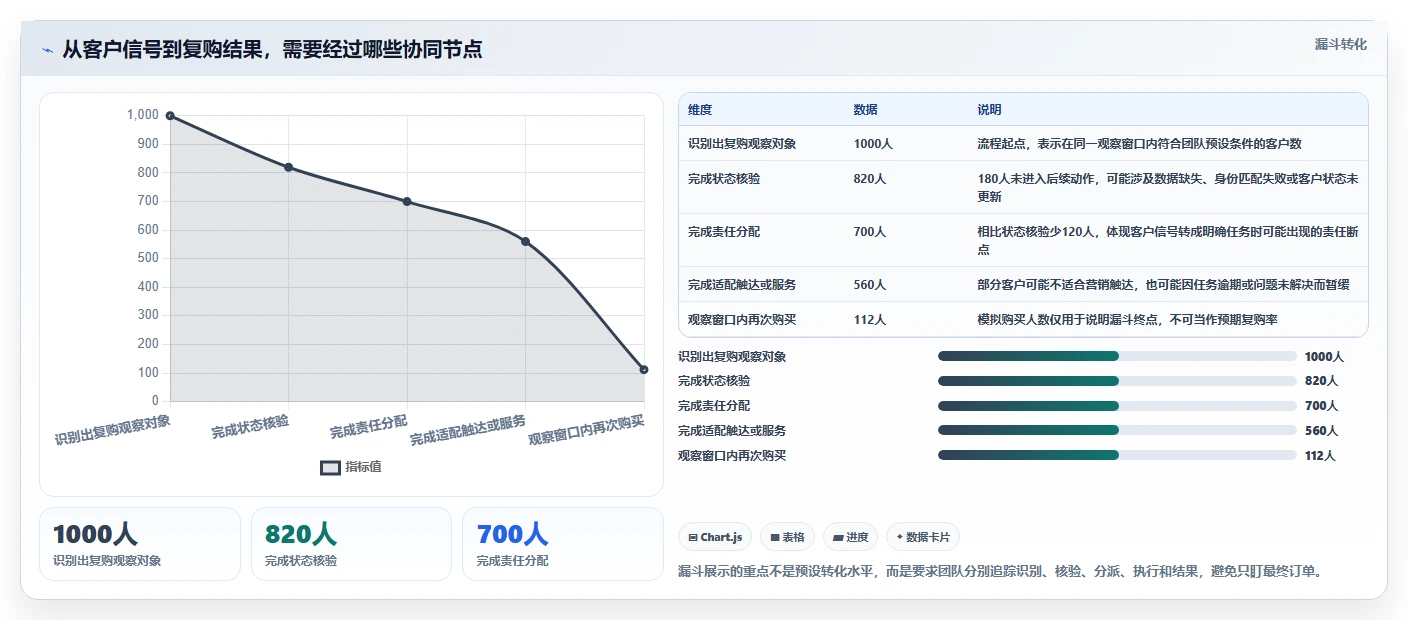Click progress bar for 完成状态核验

(1117, 381)
